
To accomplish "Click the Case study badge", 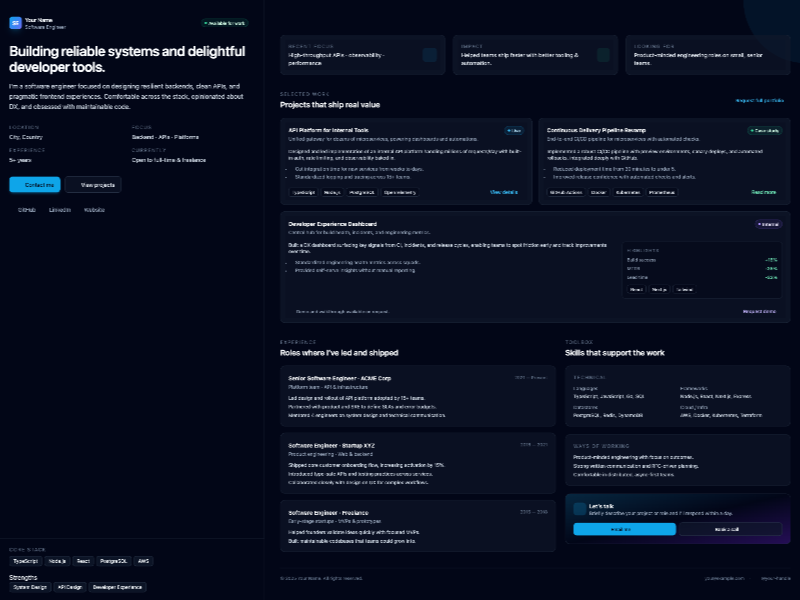I will click(764, 130).
